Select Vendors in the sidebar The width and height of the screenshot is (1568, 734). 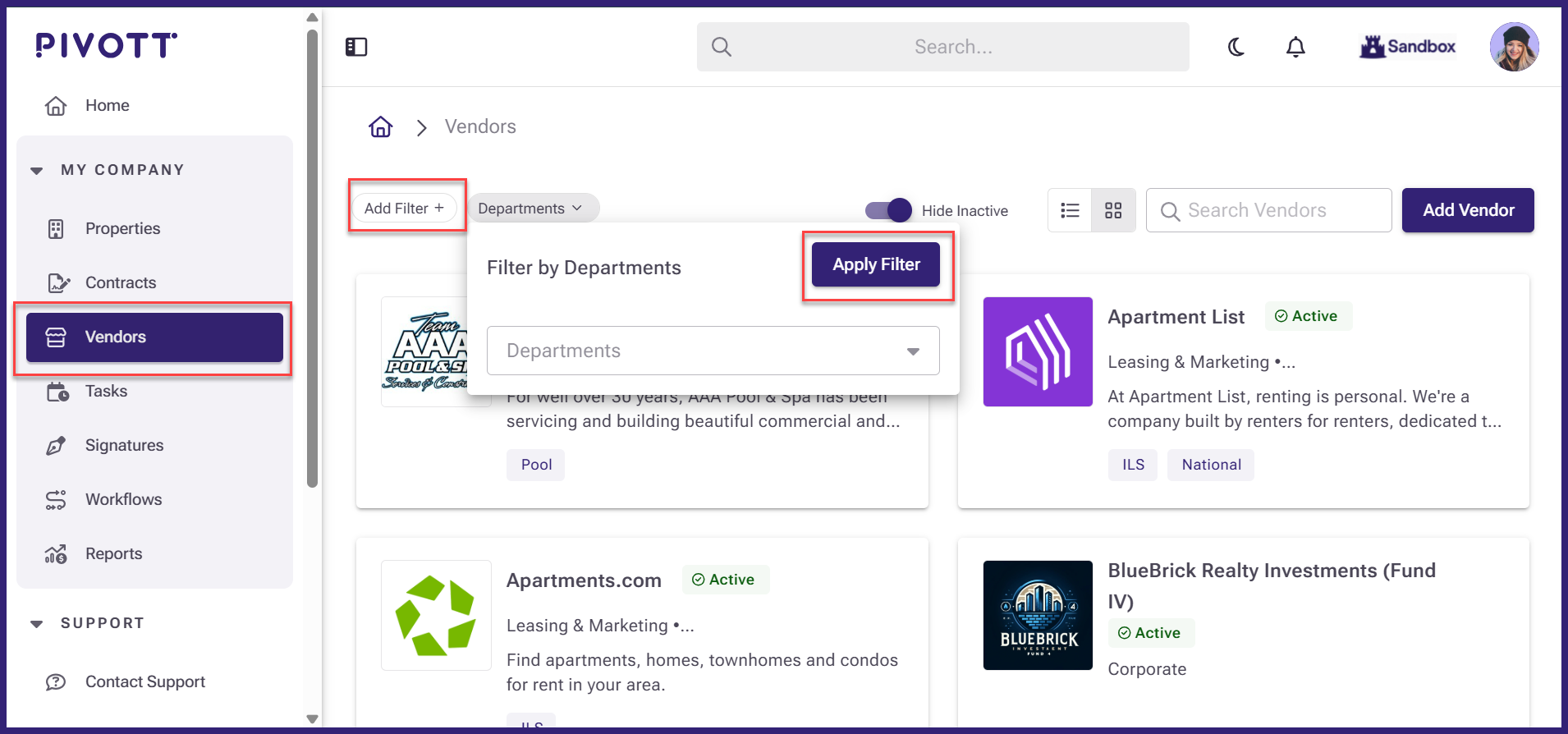point(154,337)
